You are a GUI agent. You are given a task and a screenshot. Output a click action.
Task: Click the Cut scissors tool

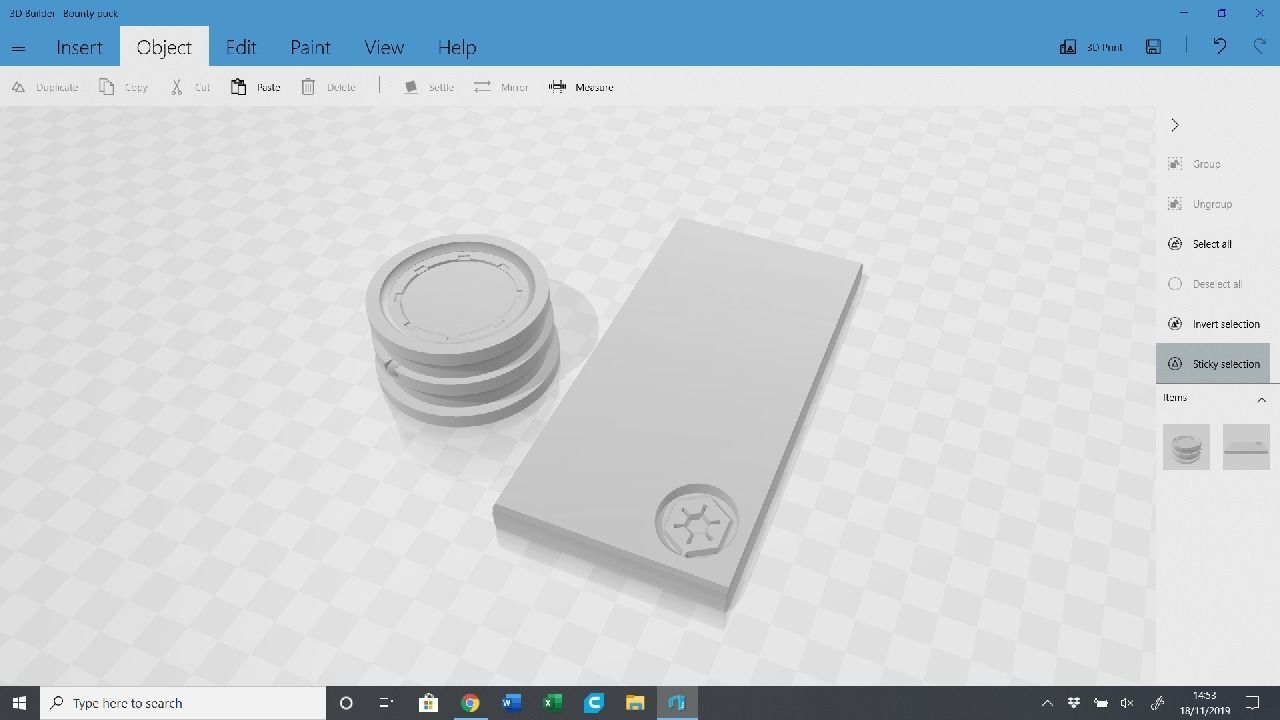point(190,87)
